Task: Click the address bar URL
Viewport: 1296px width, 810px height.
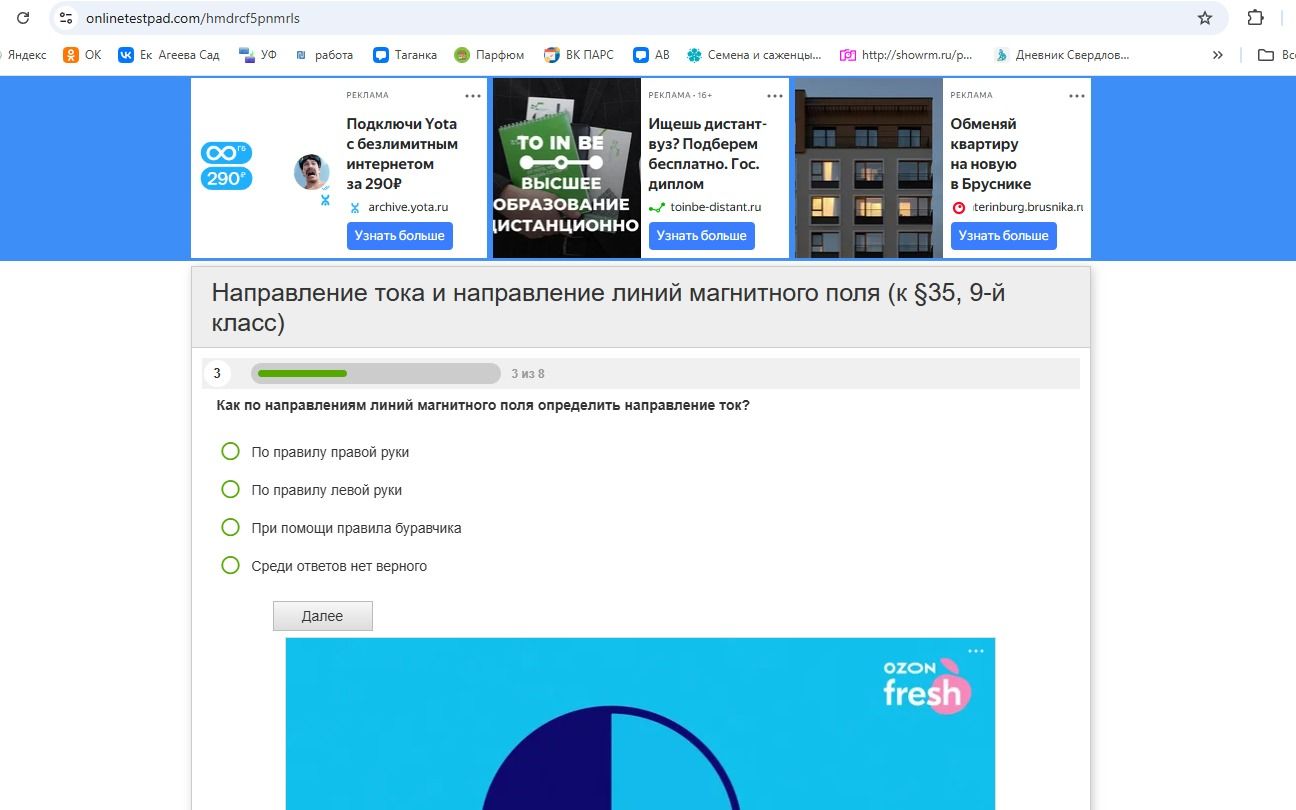Action: (192, 18)
